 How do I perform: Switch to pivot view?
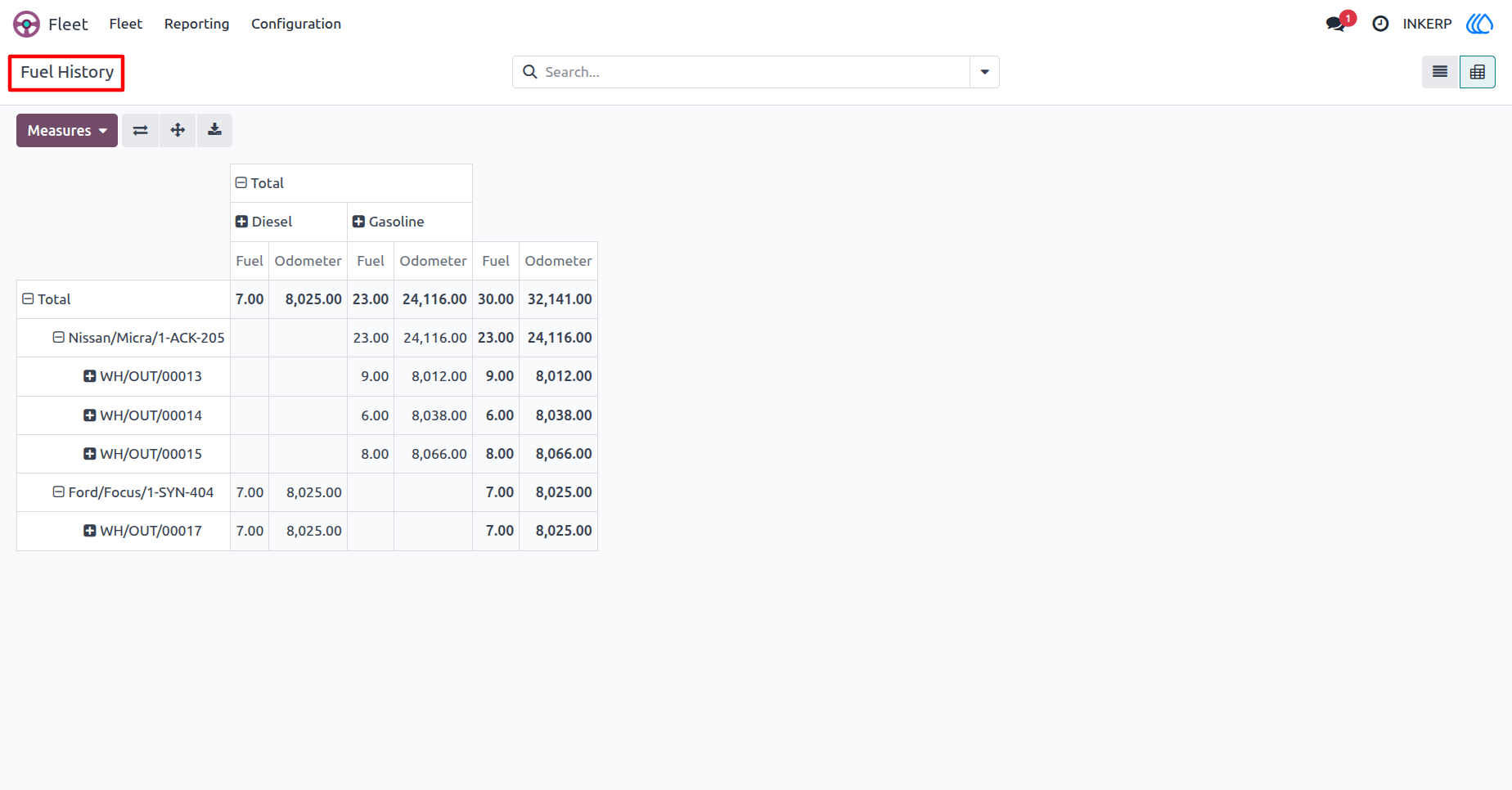[1478, 72]
